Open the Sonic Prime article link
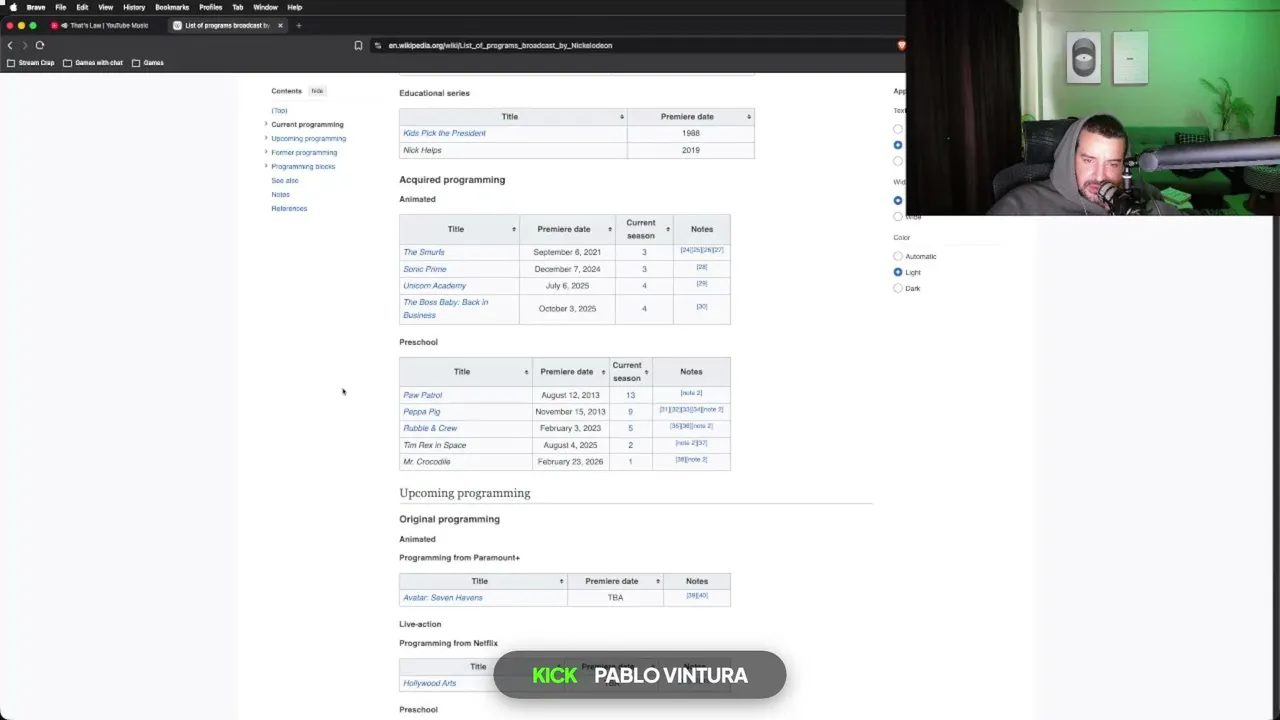Viewport: 1280px width, 720px height. click(x=425, y=269)
